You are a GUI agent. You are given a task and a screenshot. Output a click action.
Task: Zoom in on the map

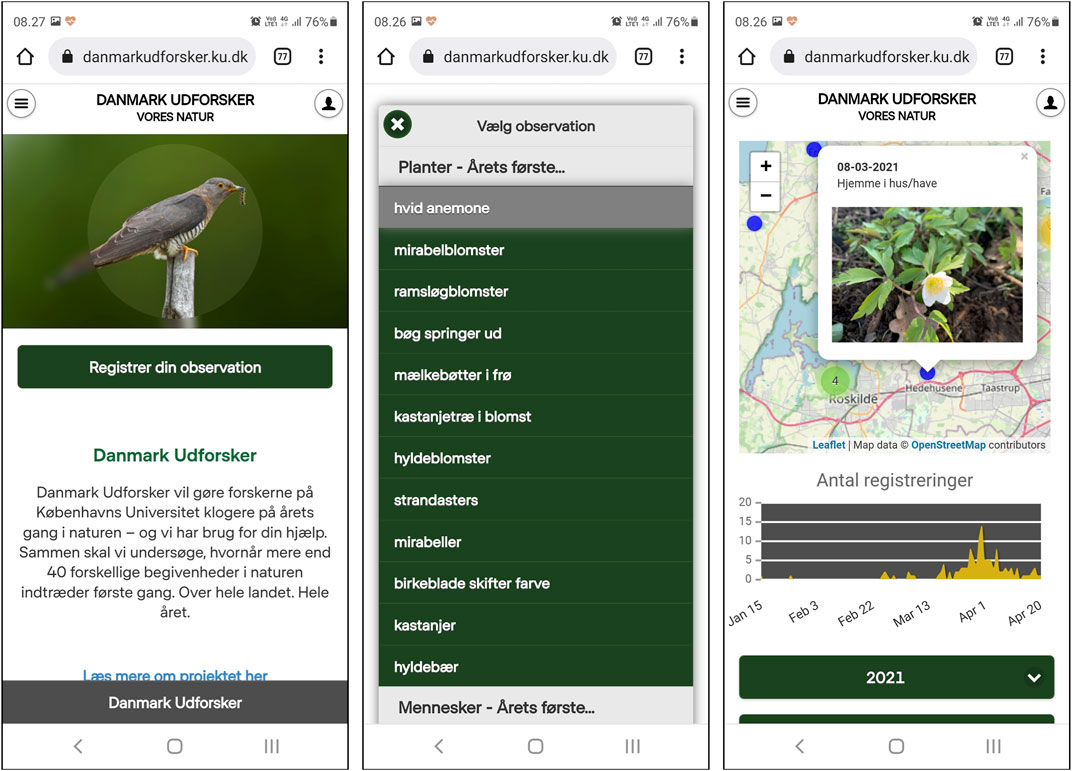tap(766, 166)
